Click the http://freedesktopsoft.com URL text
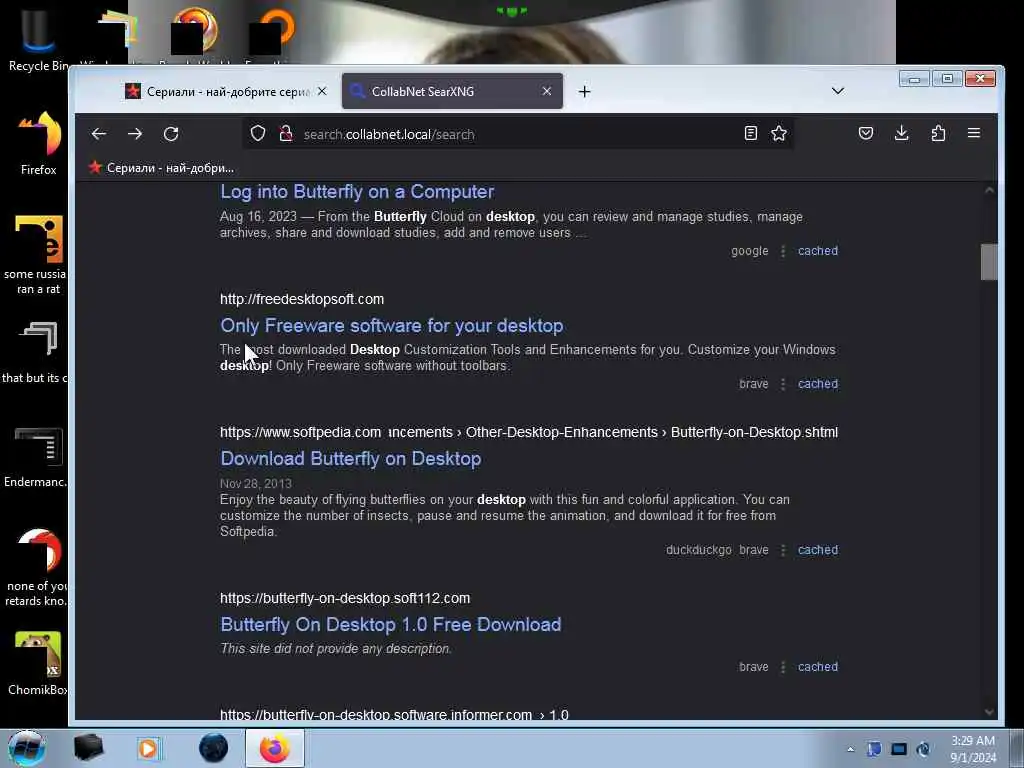This screenshot has width=1024, height=768. [302, 299]
